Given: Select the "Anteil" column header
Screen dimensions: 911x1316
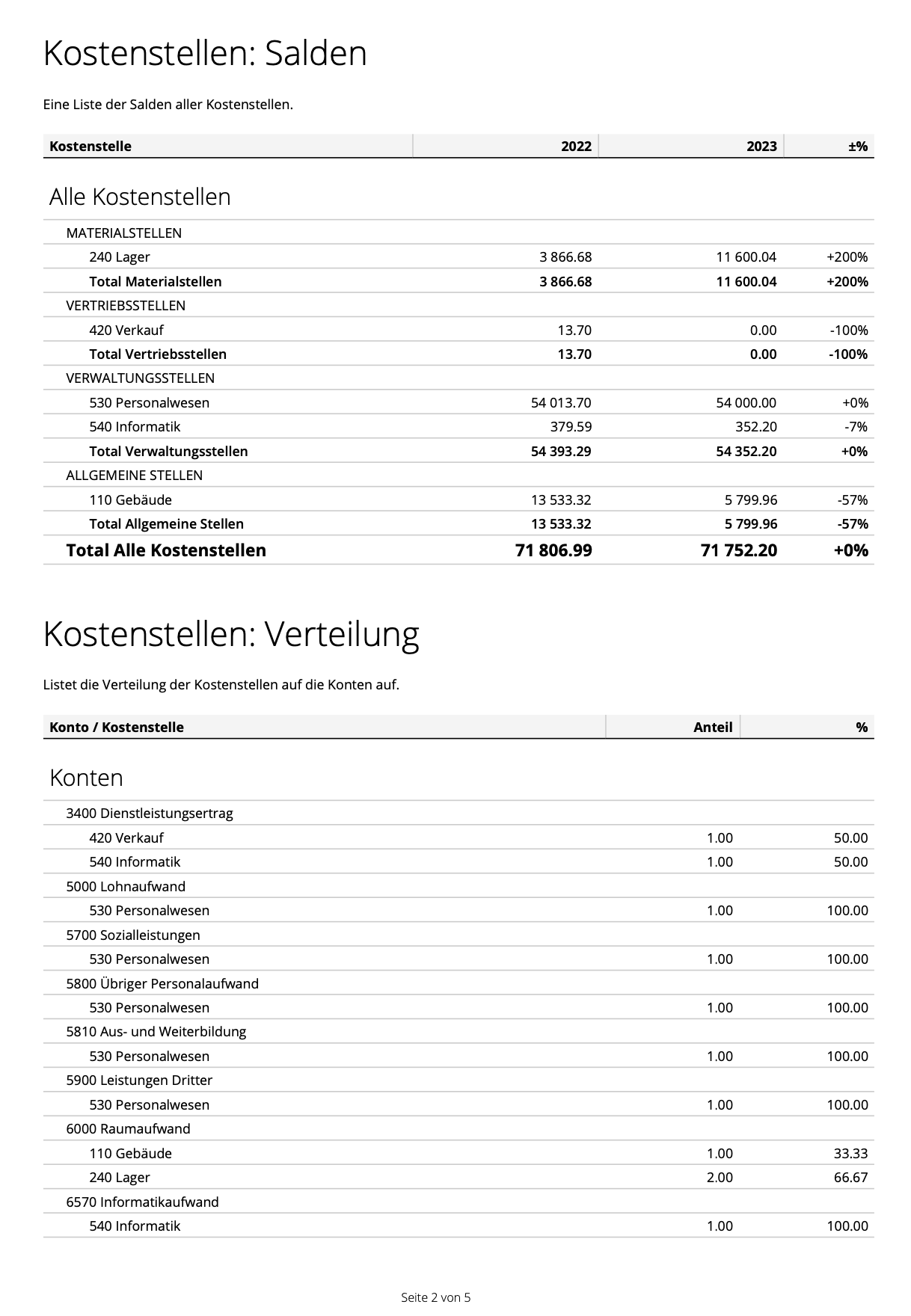Looking at the screenshot, I should (x=712, y=728).
